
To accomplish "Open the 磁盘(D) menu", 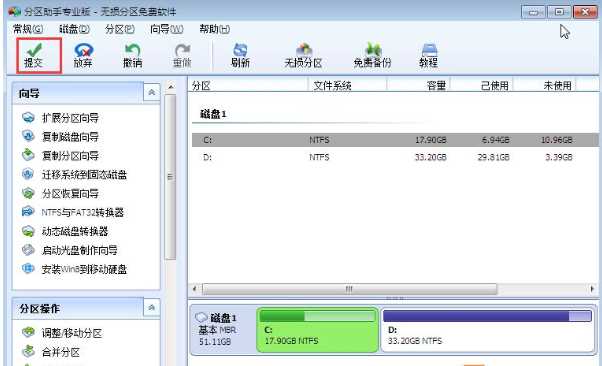I will 74,29.
